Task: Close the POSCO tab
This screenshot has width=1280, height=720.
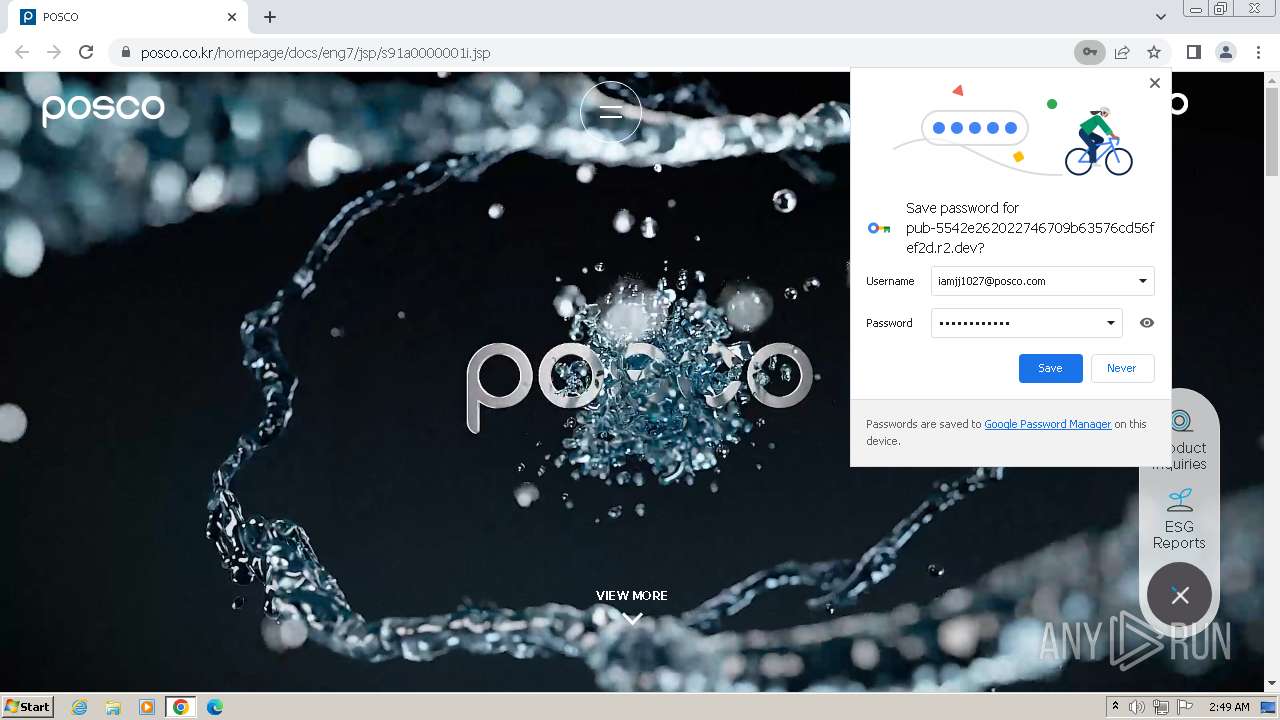Action: (232, 17)
